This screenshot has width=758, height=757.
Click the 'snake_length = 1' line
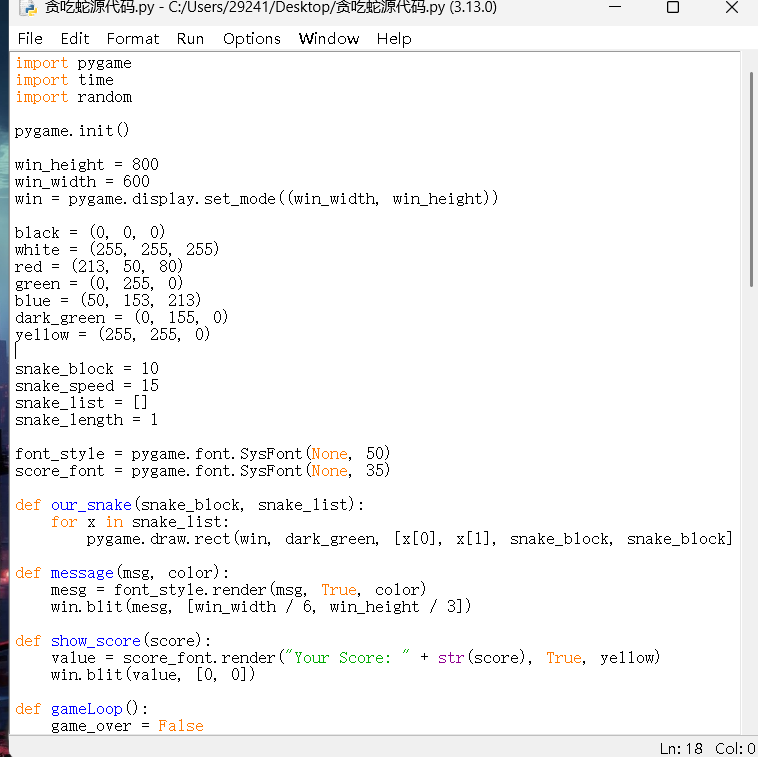(86, 420)
